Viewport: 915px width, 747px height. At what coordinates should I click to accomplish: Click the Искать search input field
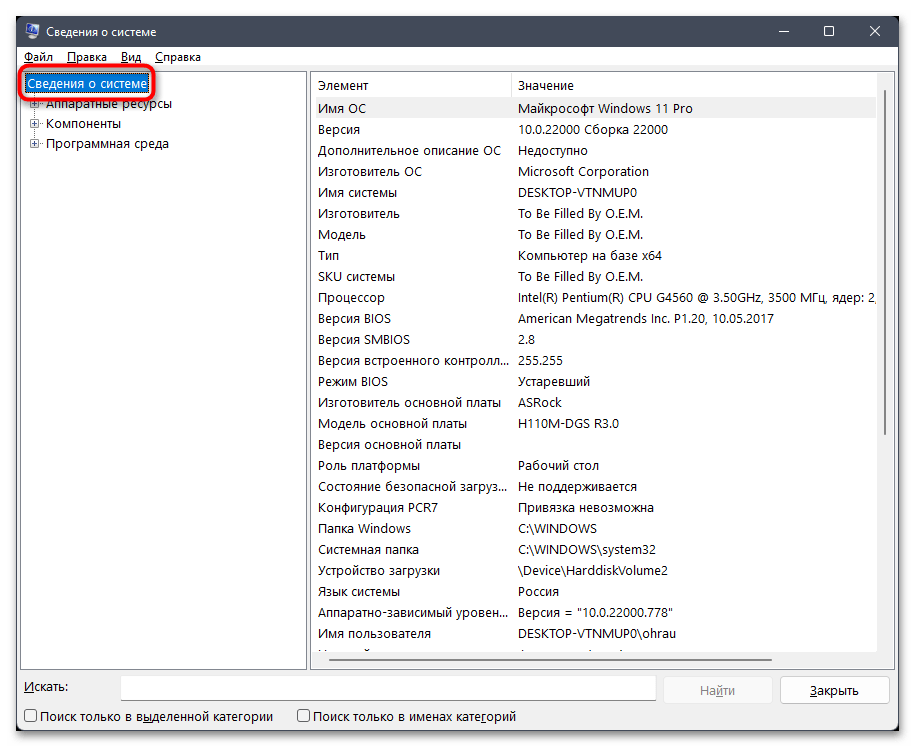388,688
